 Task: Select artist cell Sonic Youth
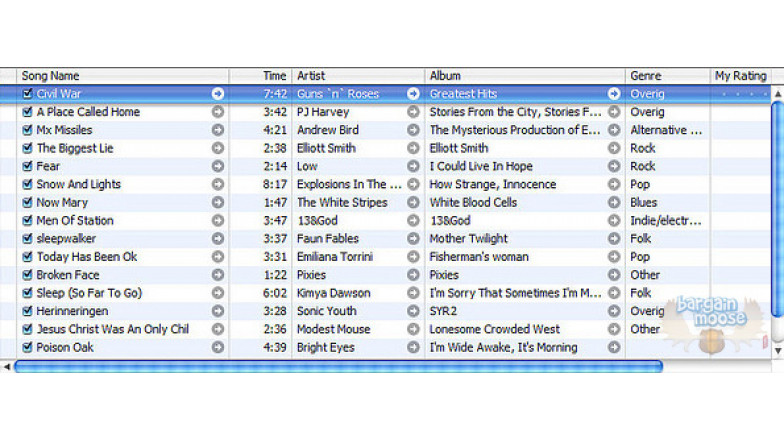tap(326, 311)
